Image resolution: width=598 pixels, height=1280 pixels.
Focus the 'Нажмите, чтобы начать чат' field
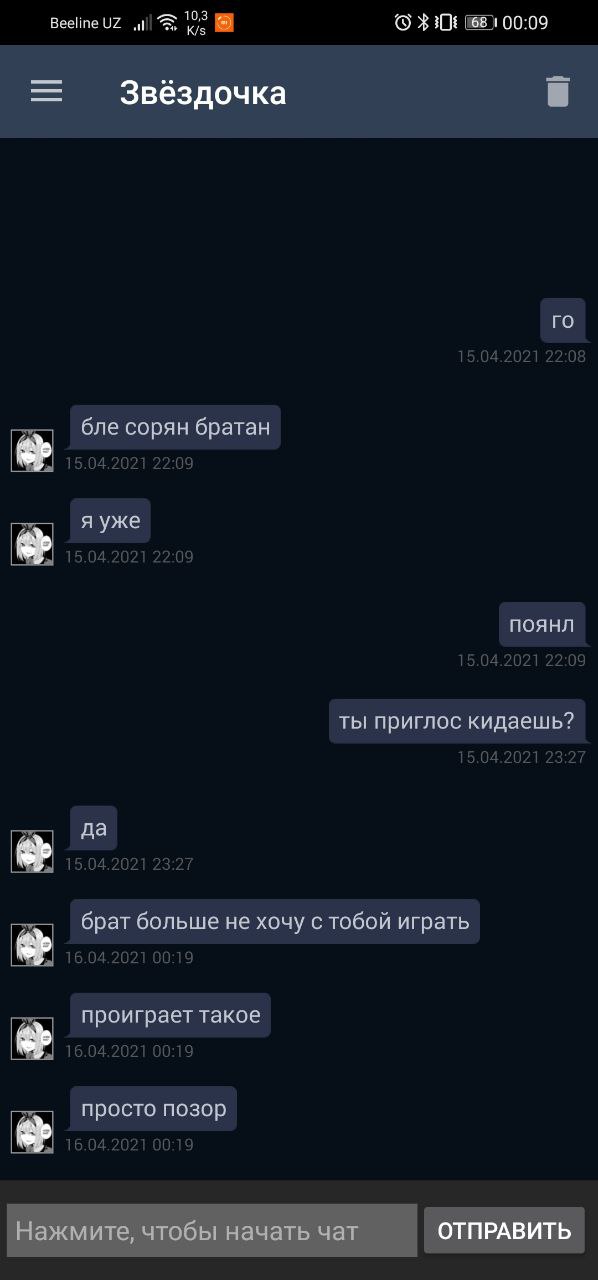pos(212,1230)
